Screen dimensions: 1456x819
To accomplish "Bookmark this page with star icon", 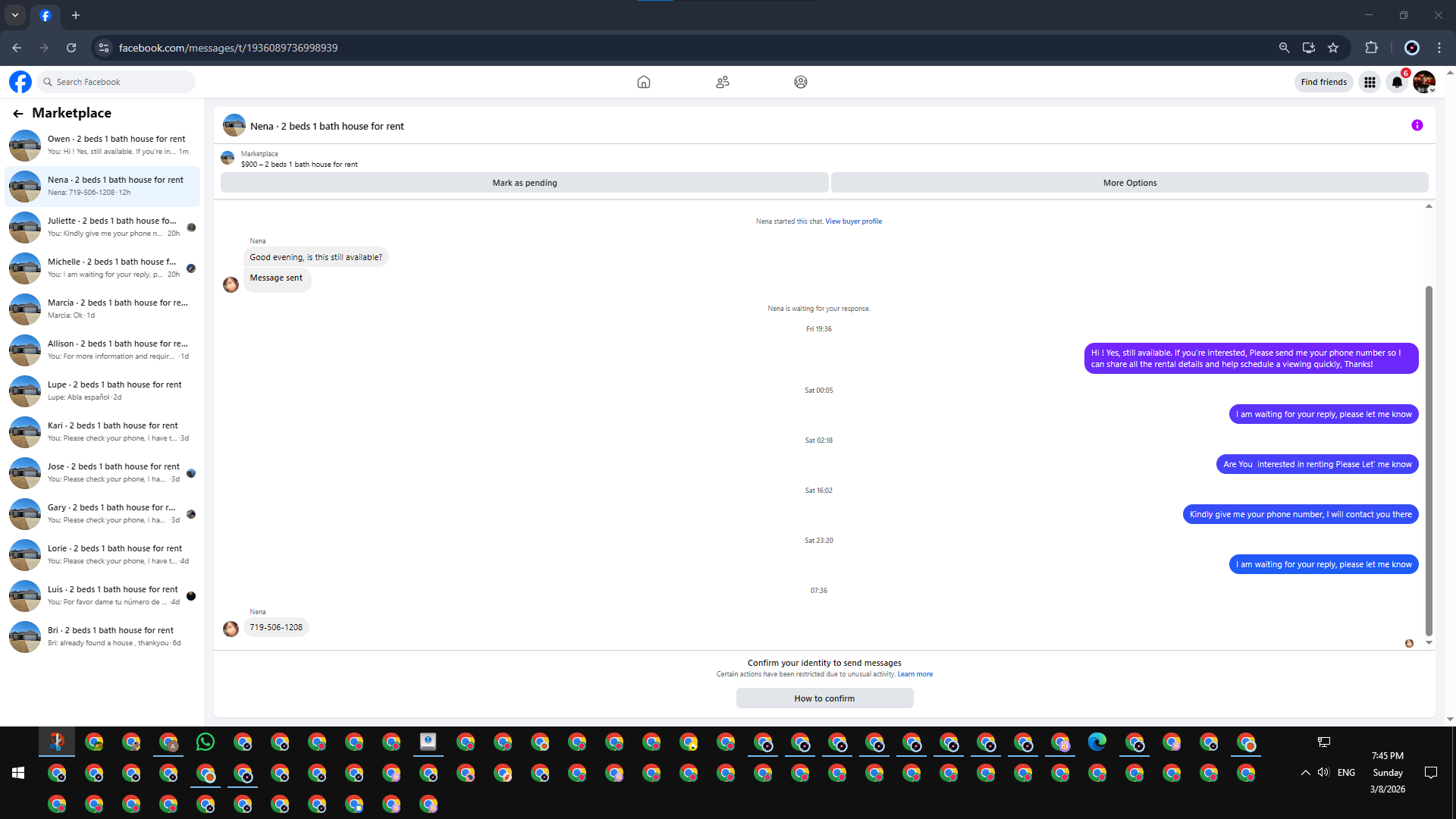I will 1333,48.
